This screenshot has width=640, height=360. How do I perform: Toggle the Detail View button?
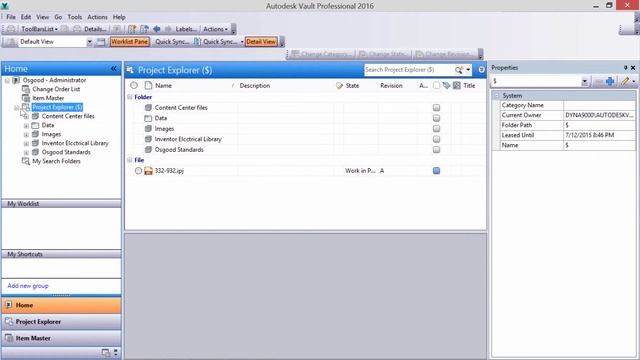pyautogui.click(x=261, y=42)
